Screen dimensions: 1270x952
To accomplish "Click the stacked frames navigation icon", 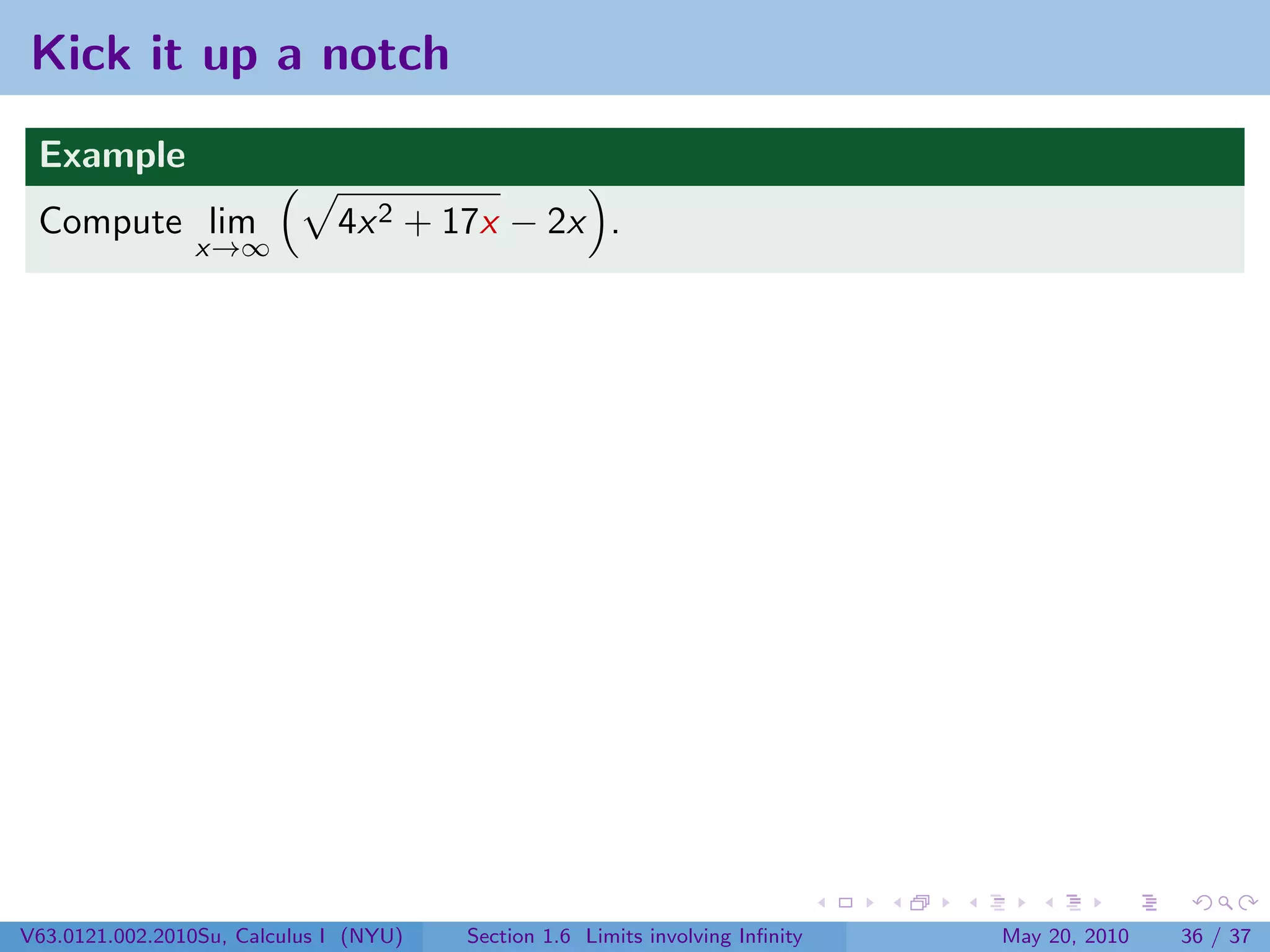I will pos(920,903).
